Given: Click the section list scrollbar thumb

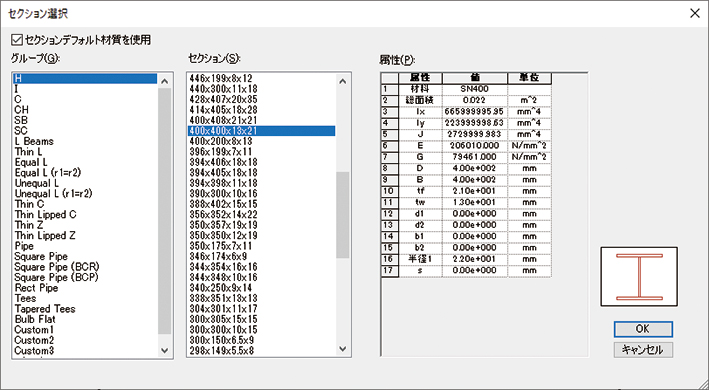Looking at the screenshot, I should click(x=342, y=215).
